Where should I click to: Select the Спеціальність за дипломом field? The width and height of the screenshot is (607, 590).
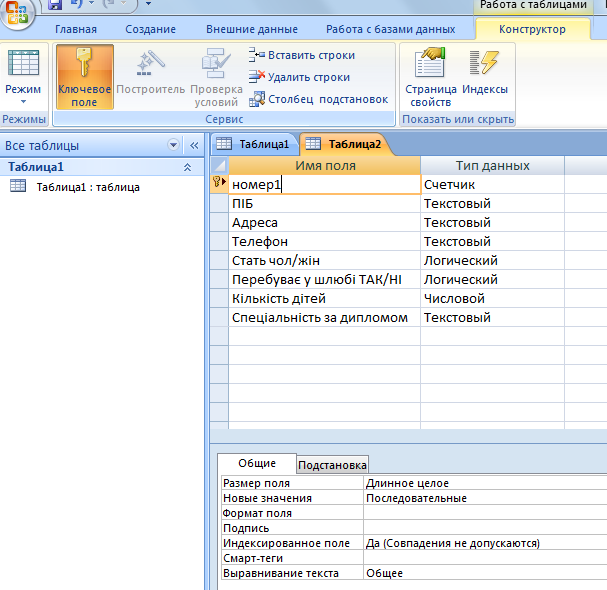point(324,317)
